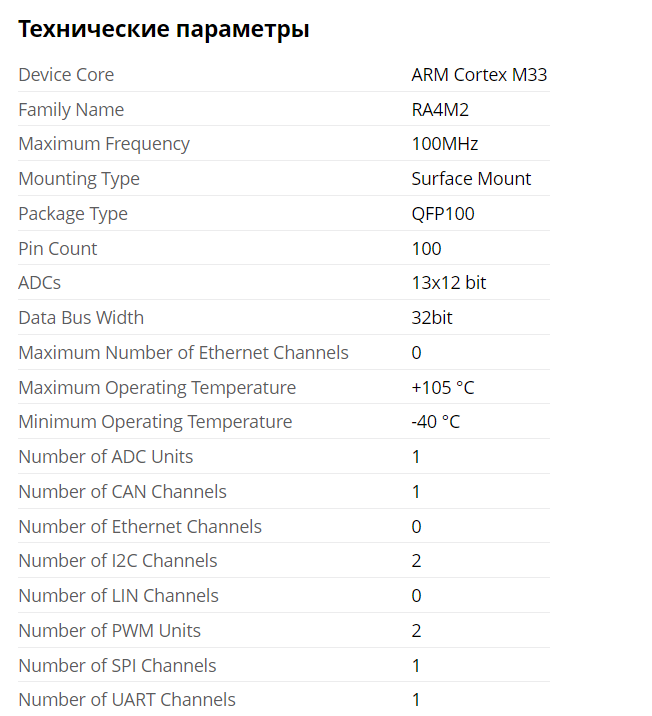Click the 13x12 bit ADCs value
This screenshot has width=652, height=716.
449,283
